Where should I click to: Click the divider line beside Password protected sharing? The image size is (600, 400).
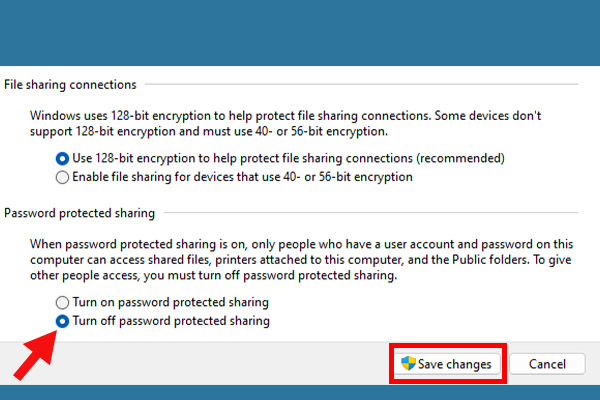[371, 212]
